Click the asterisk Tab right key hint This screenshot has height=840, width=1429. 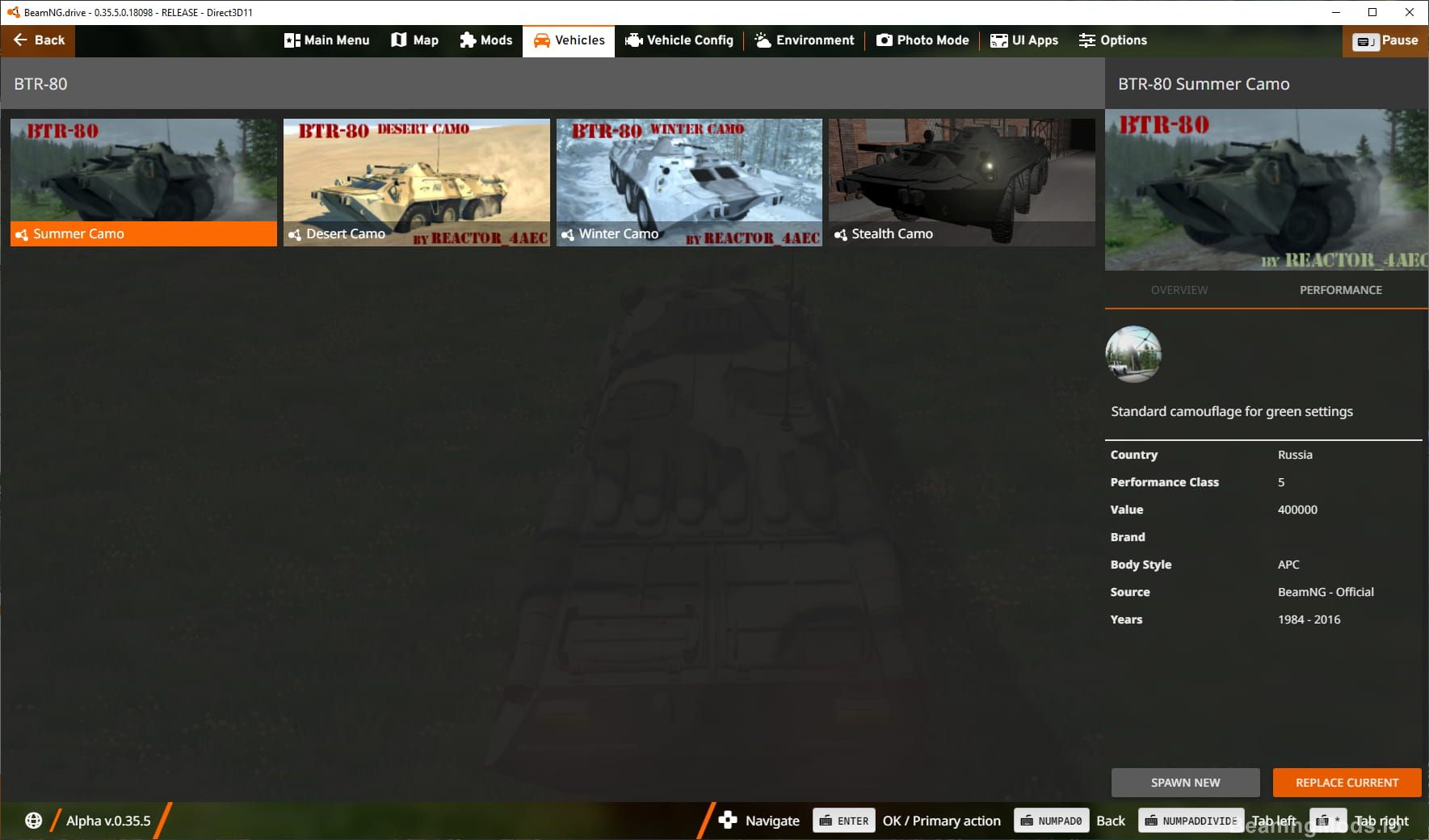pyautogui.click(x=1328, y=821)
